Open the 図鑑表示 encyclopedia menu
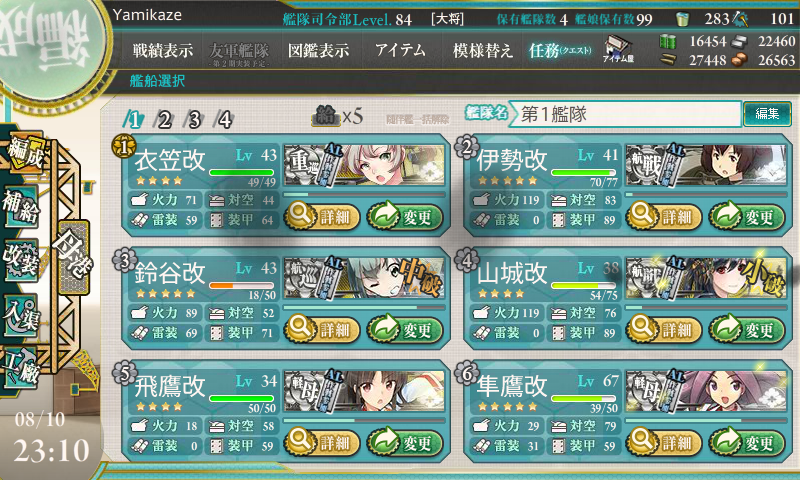Screen dimensions: 800x480 (318, 50)
